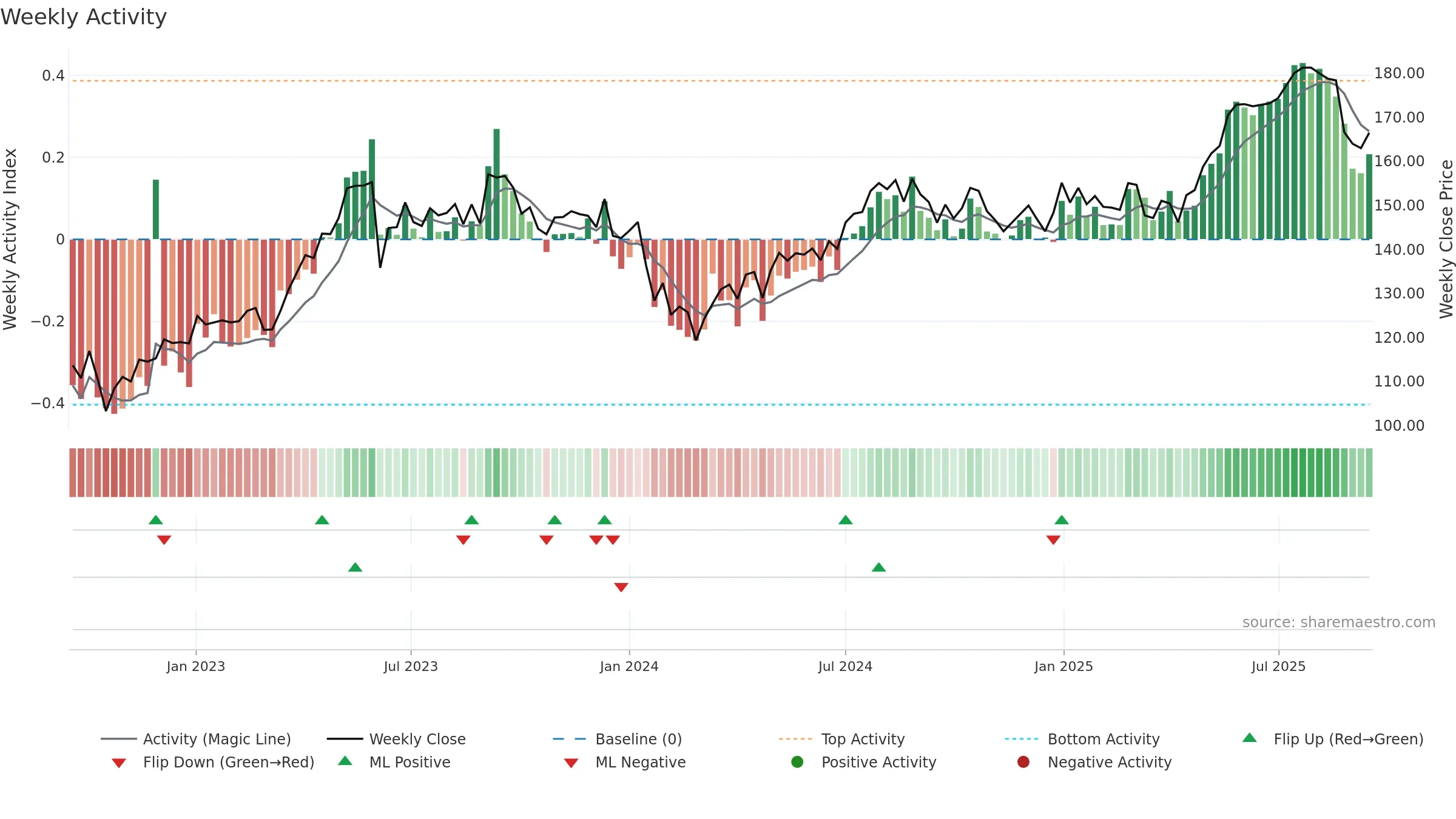This screenshot has width=1456, height=819.
Task: Click the red ML Negative triangle near Jan 2024
Action: click(621, 587)
